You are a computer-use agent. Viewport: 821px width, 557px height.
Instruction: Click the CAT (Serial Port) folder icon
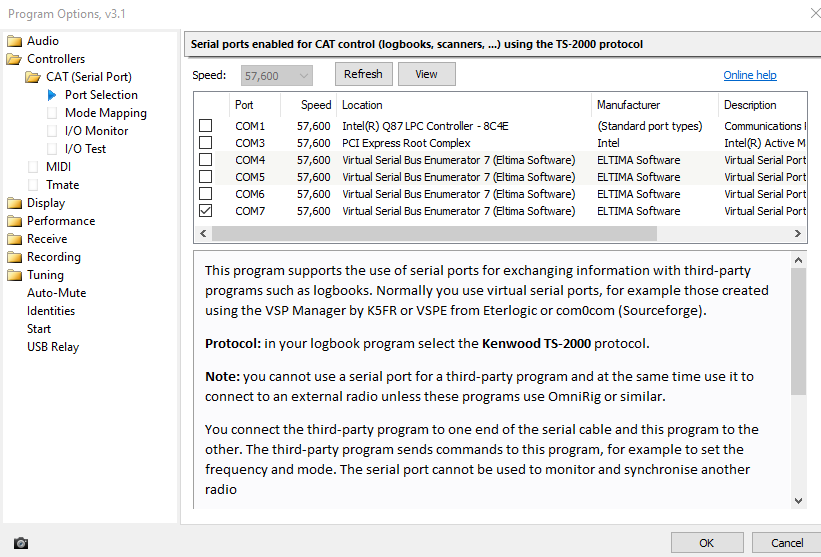pyautogui.click(x=34, y=77)
